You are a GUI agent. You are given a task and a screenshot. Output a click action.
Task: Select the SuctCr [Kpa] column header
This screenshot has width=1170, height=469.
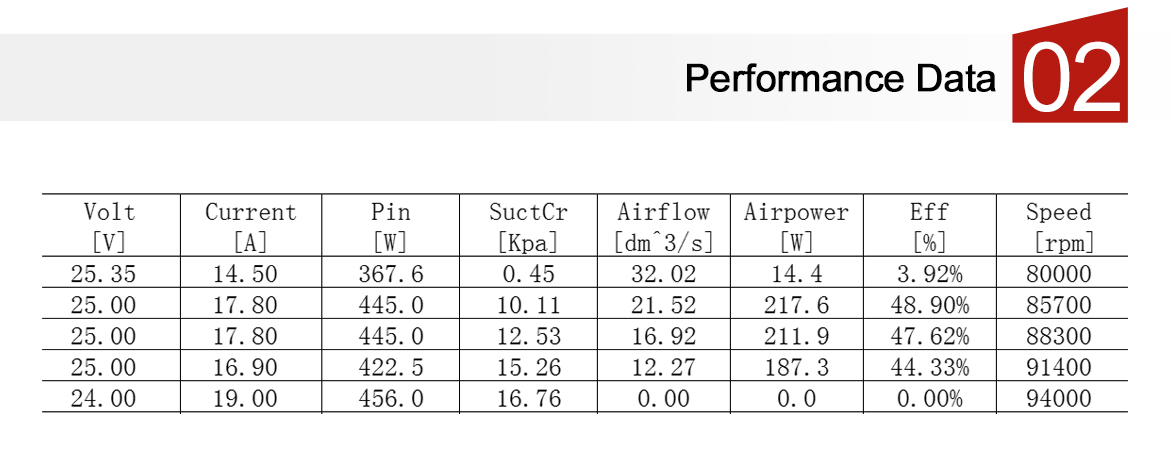coord(528,226)
